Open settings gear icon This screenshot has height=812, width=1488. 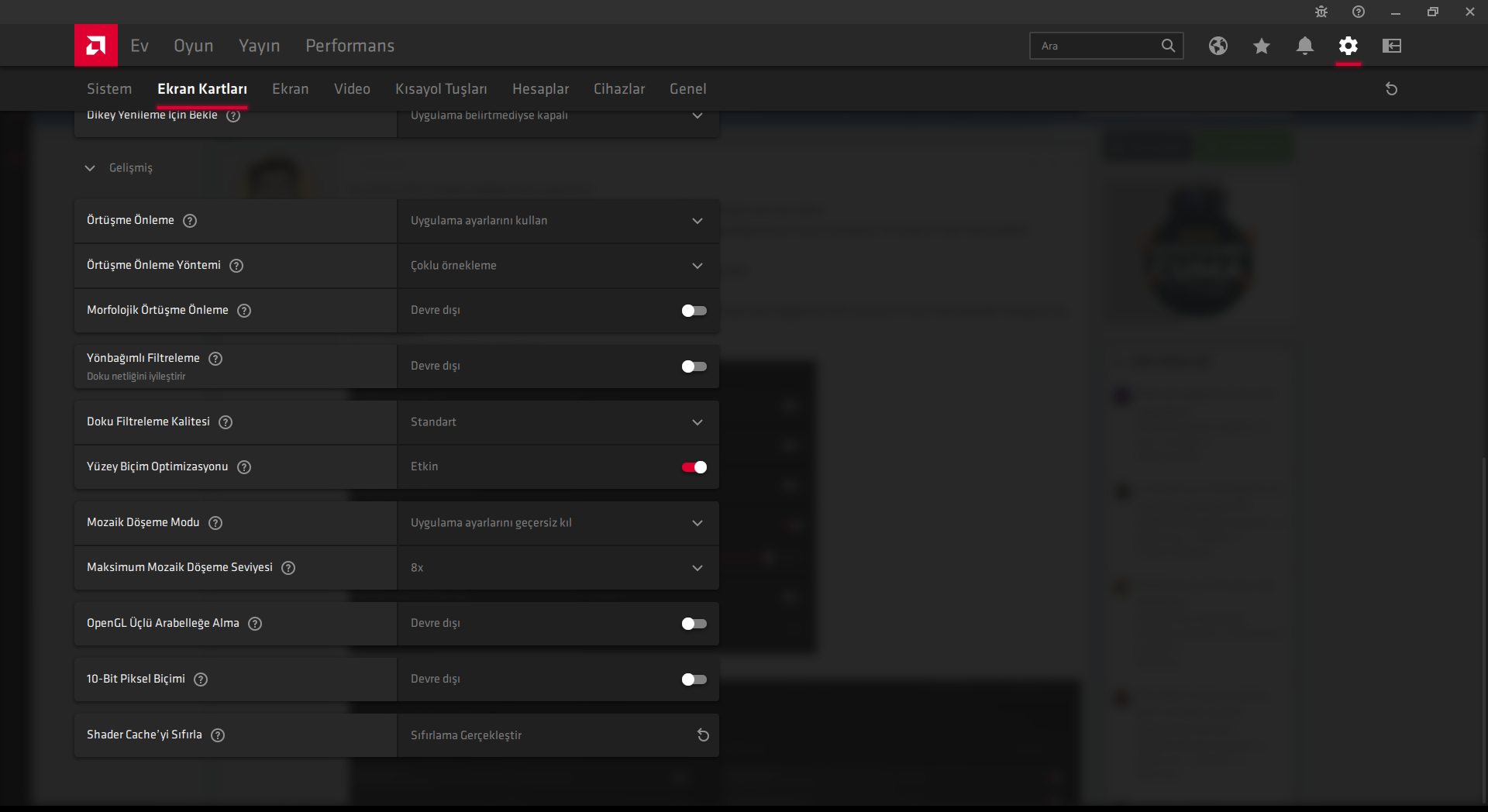(1348, 46)
